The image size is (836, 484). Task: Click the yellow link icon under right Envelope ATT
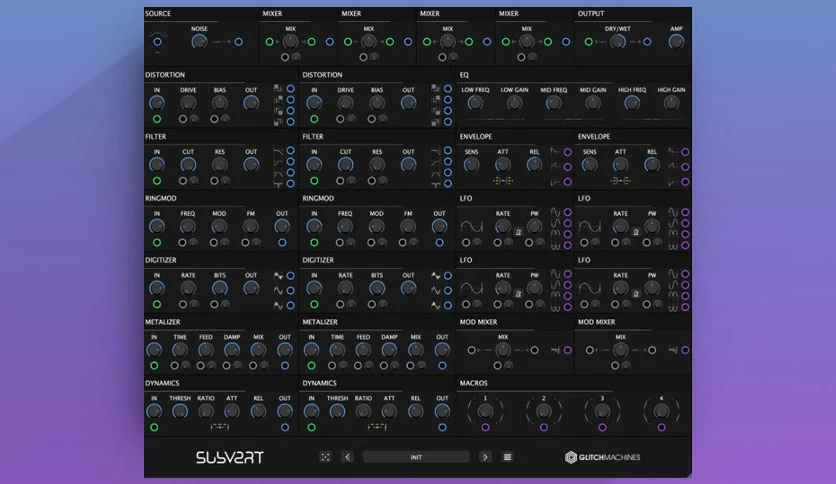tap(621, 181)
